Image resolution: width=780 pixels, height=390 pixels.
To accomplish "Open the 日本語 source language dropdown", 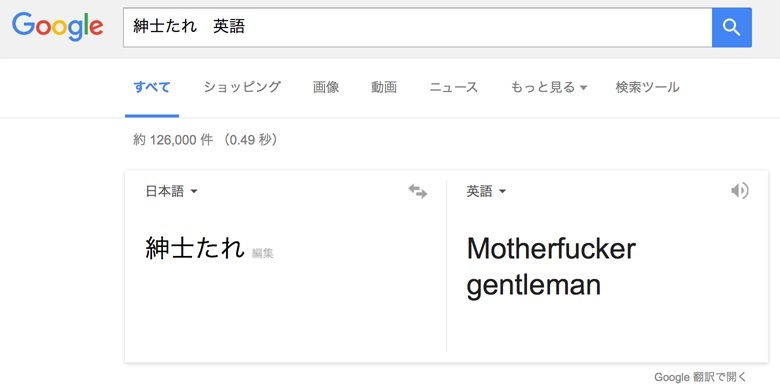I will click(172, 191).
